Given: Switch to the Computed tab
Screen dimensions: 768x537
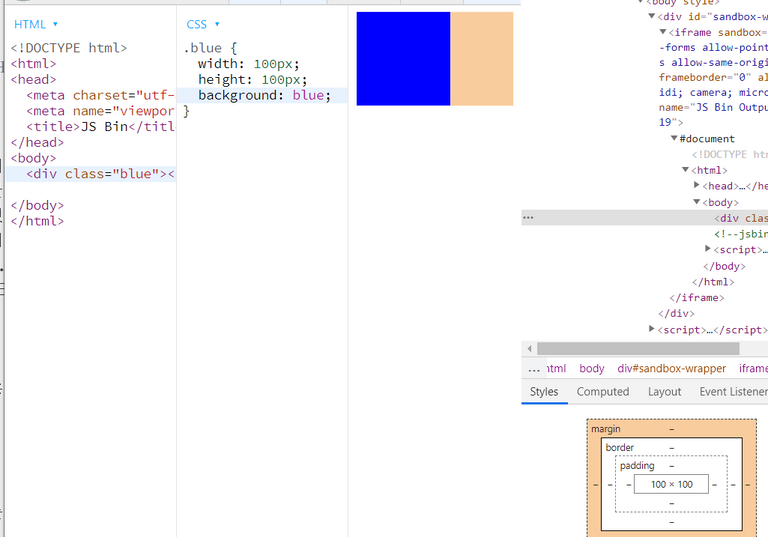Looking at the screenshot, I should pos(603,391).
